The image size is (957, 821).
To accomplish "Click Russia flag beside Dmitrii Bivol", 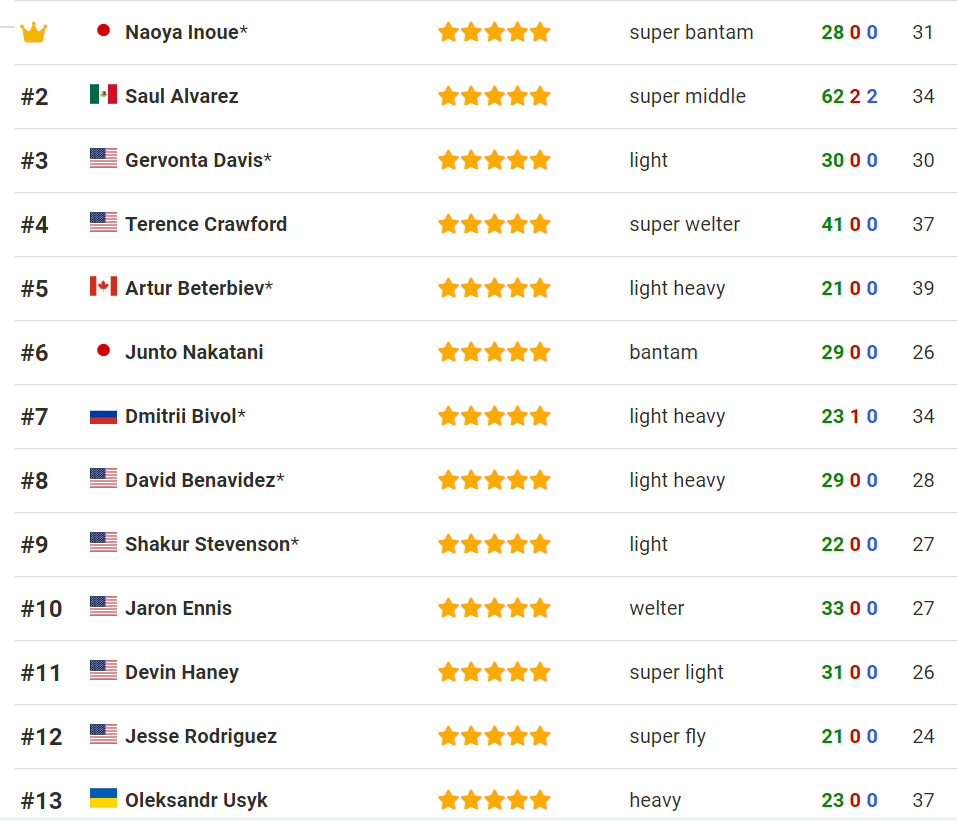I will click(x=103, y=417).
